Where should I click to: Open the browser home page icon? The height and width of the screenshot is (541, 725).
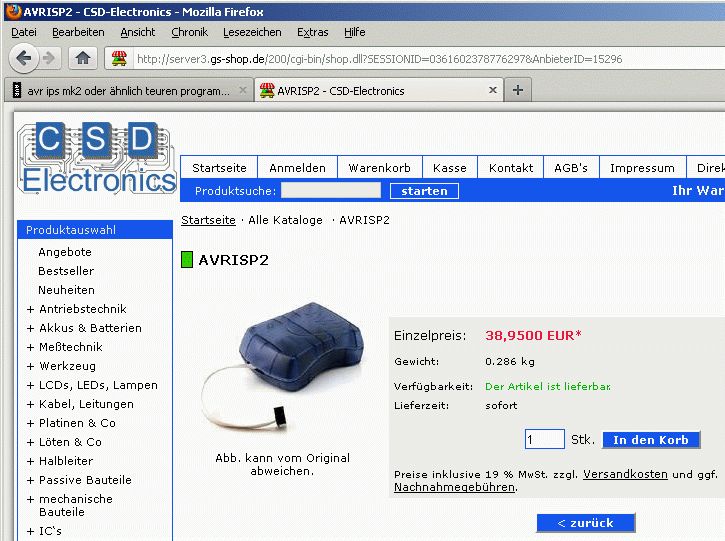tap(83, 58)
